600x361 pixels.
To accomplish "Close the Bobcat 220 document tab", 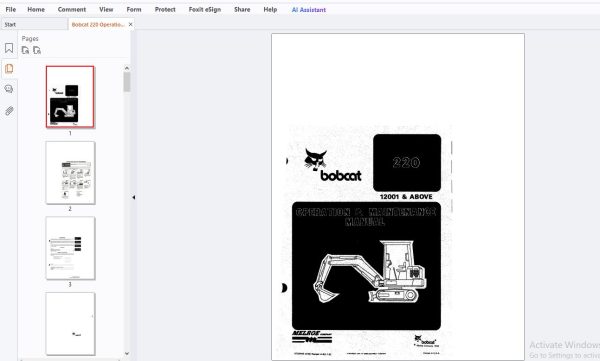I will click(130, 25).
